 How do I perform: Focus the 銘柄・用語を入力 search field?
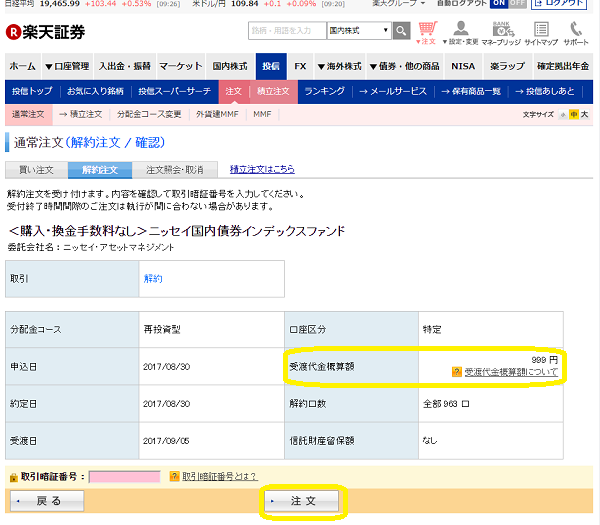pos(287,31)
